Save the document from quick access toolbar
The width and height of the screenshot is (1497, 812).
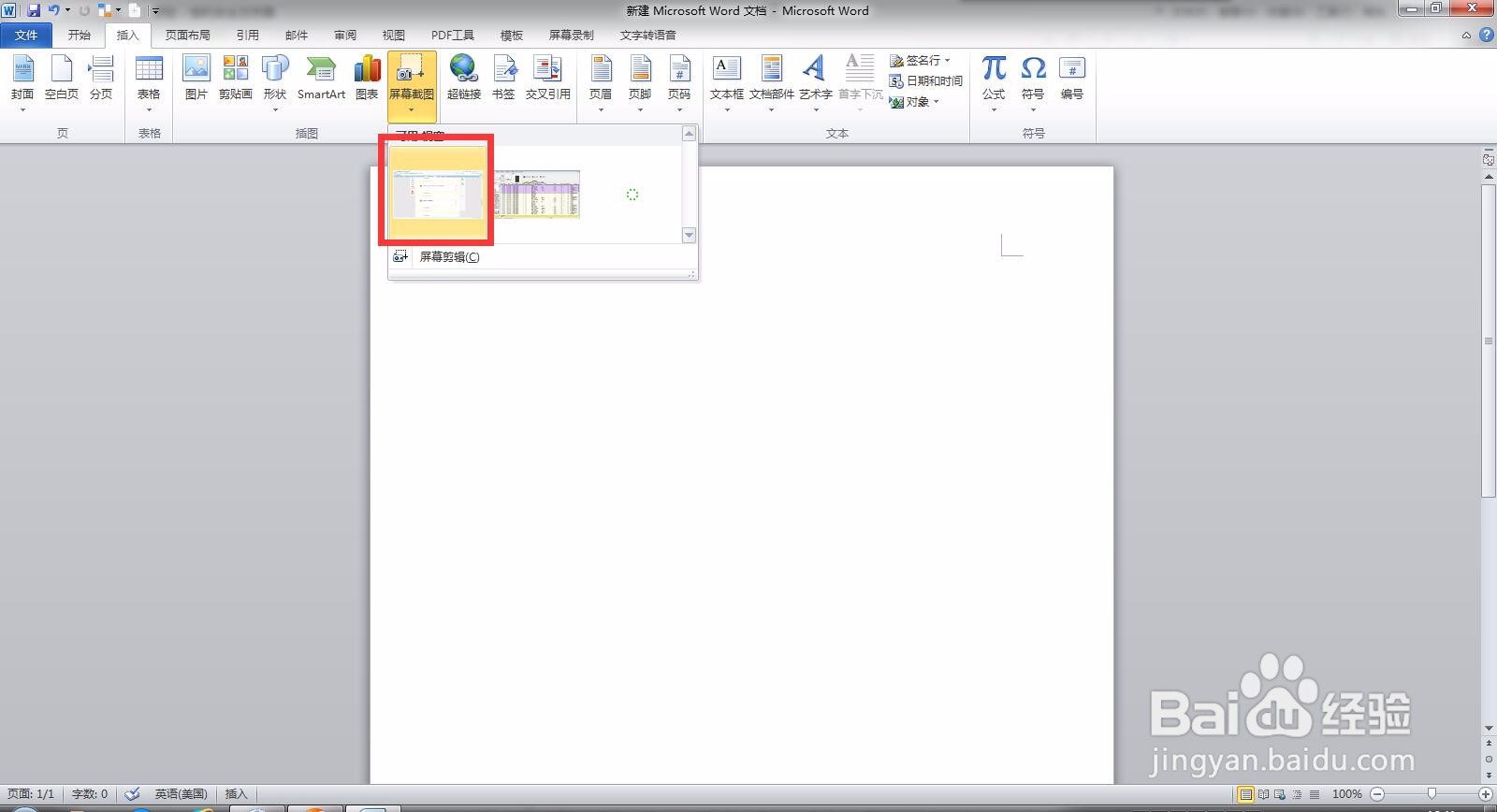34,10
